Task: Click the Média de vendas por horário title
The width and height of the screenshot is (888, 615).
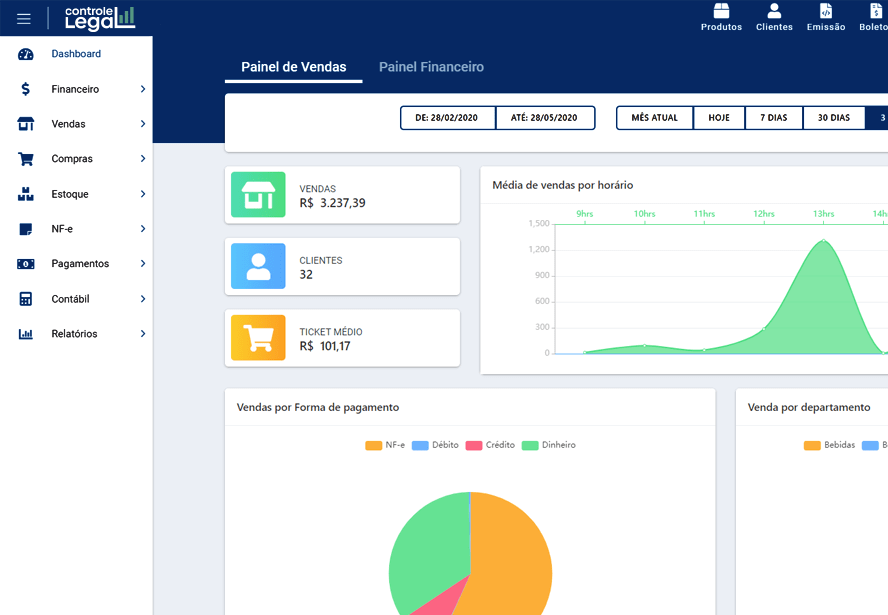Action: pyautogui.click(x=562, y=185)
